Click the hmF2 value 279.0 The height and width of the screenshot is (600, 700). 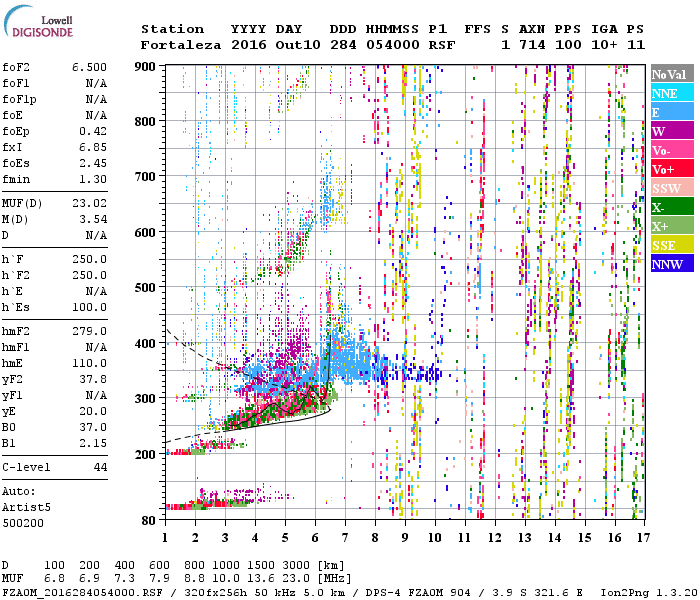click(89, 331)
